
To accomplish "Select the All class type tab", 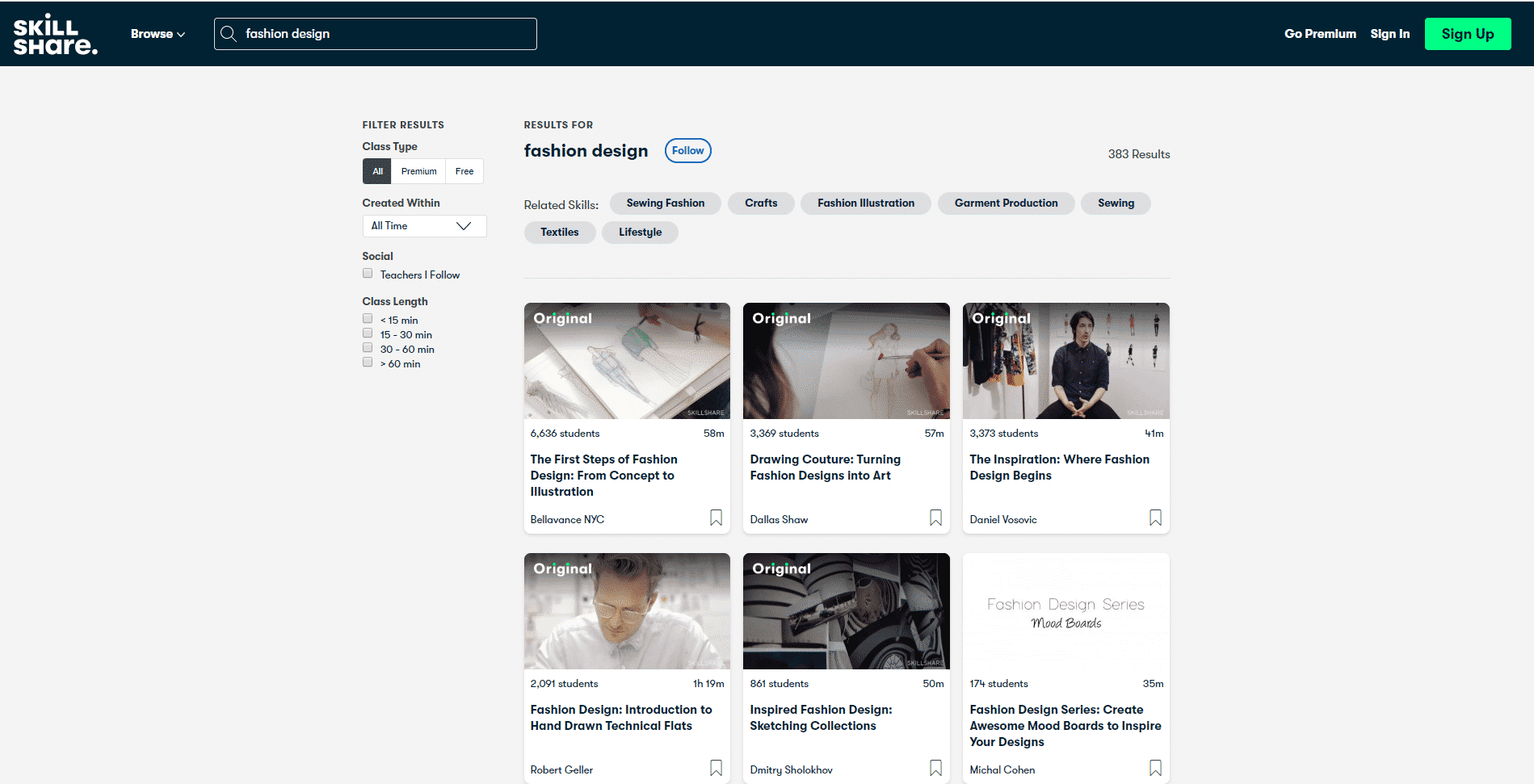I will (x=377, y=171).
